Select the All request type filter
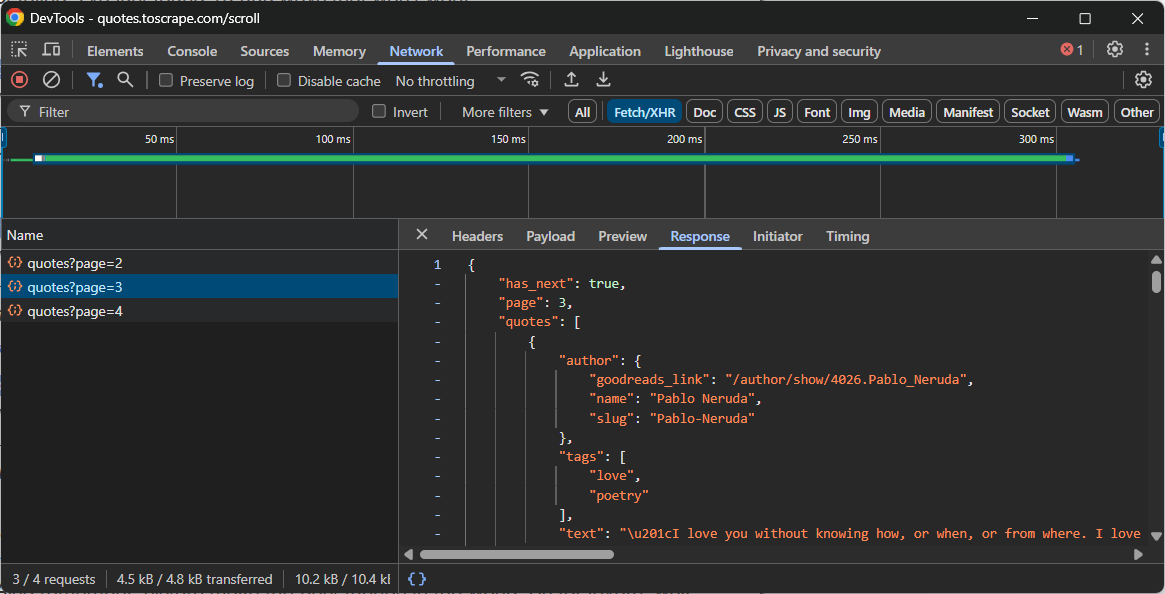 pyautogui.click(x=582, y=112)
